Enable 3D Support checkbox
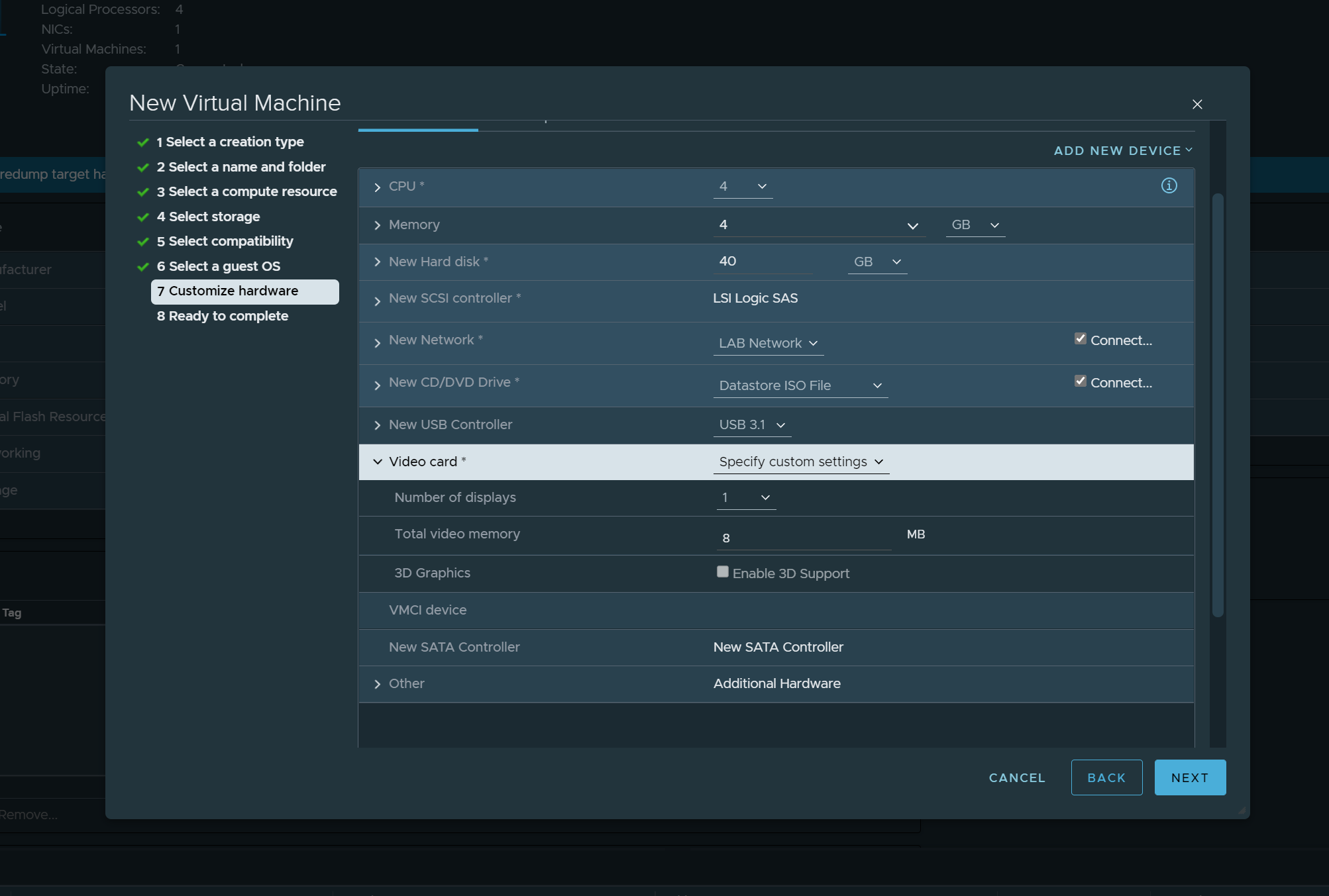 [x=723, y=572]
